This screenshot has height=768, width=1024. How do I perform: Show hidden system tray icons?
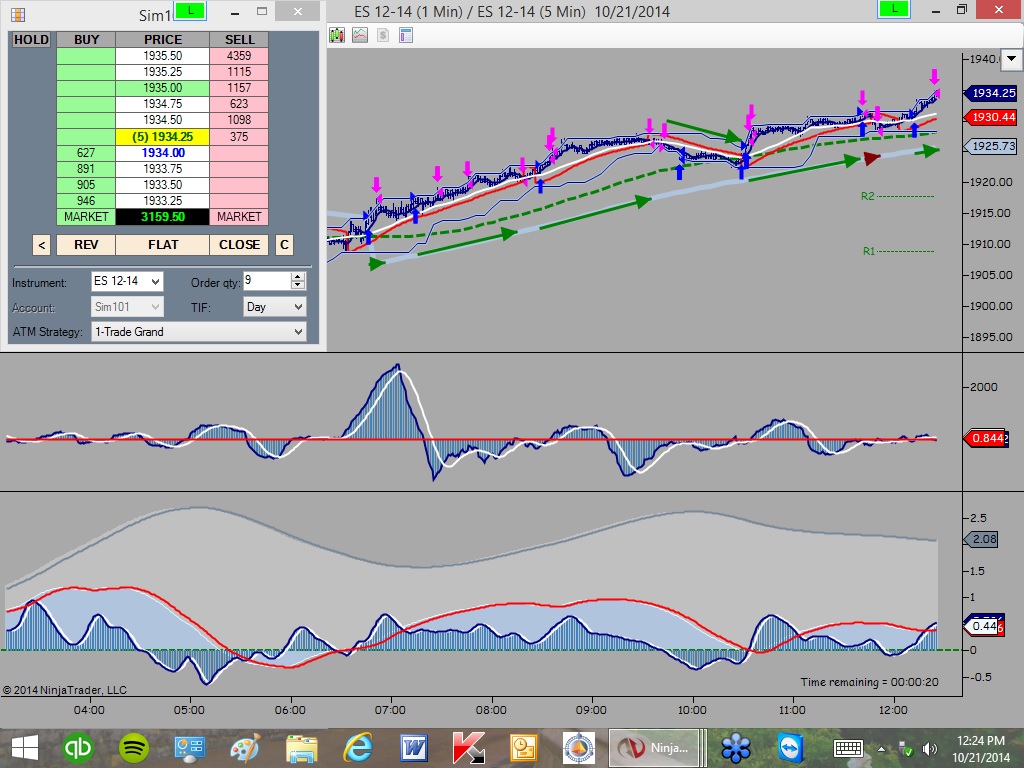(882, 749)
